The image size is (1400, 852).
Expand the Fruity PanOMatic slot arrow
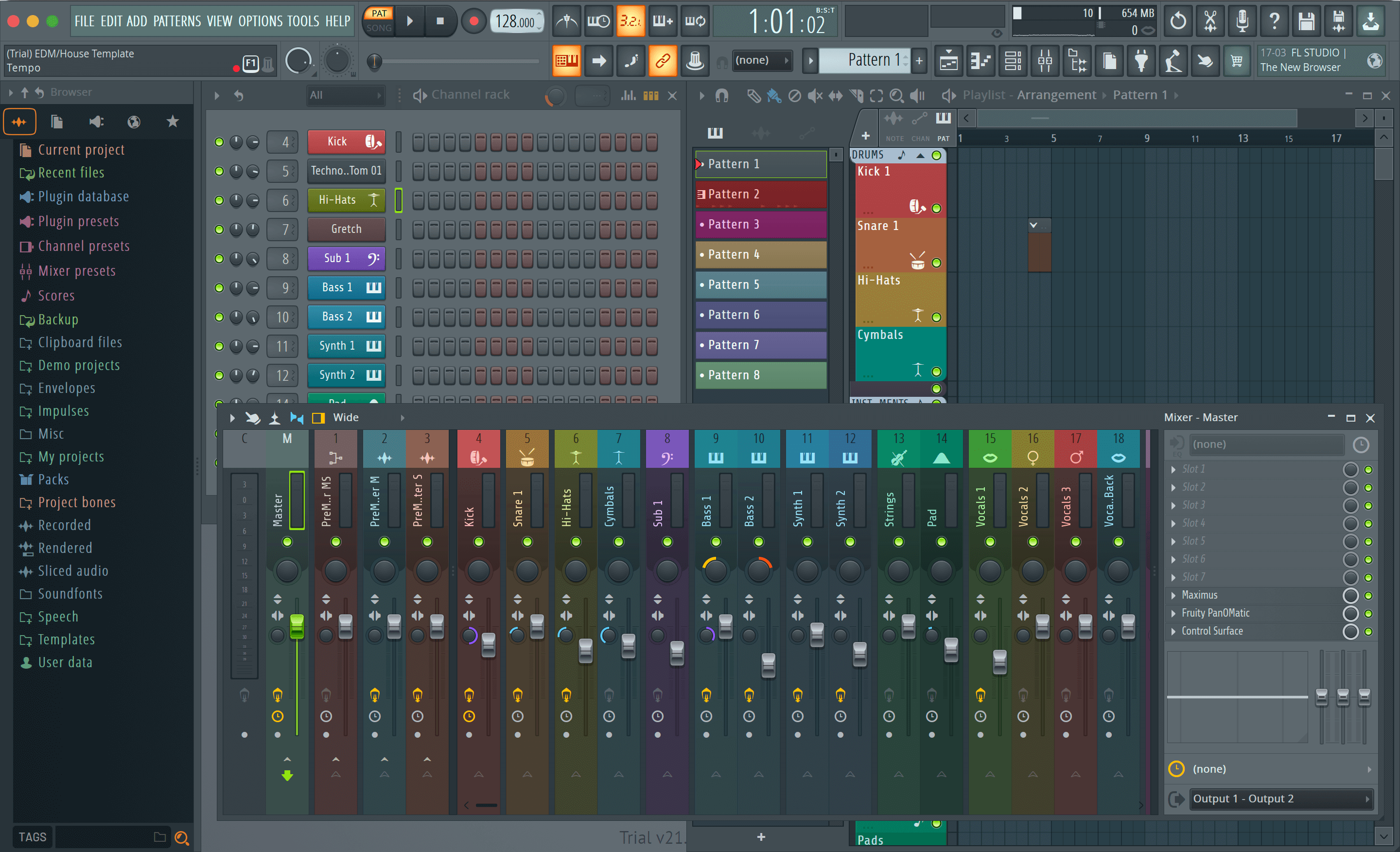tap(1174, 613)
